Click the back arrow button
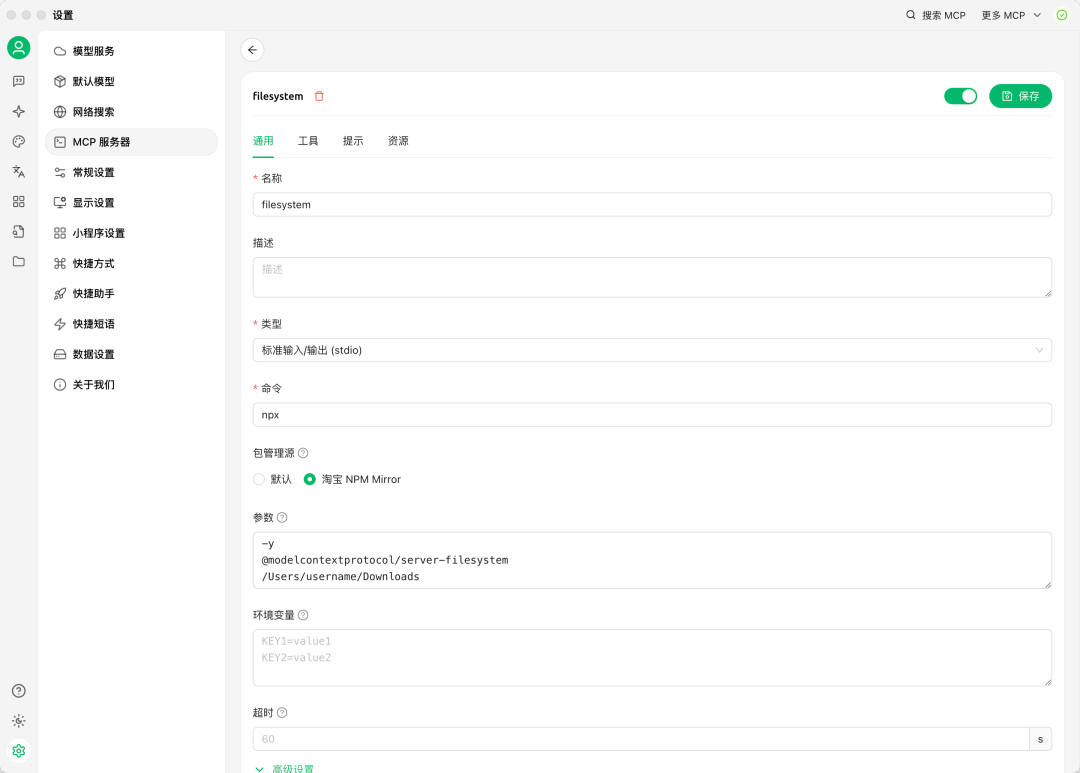Viewport: 1080px width, 773px height. click(x=252, y=50)
